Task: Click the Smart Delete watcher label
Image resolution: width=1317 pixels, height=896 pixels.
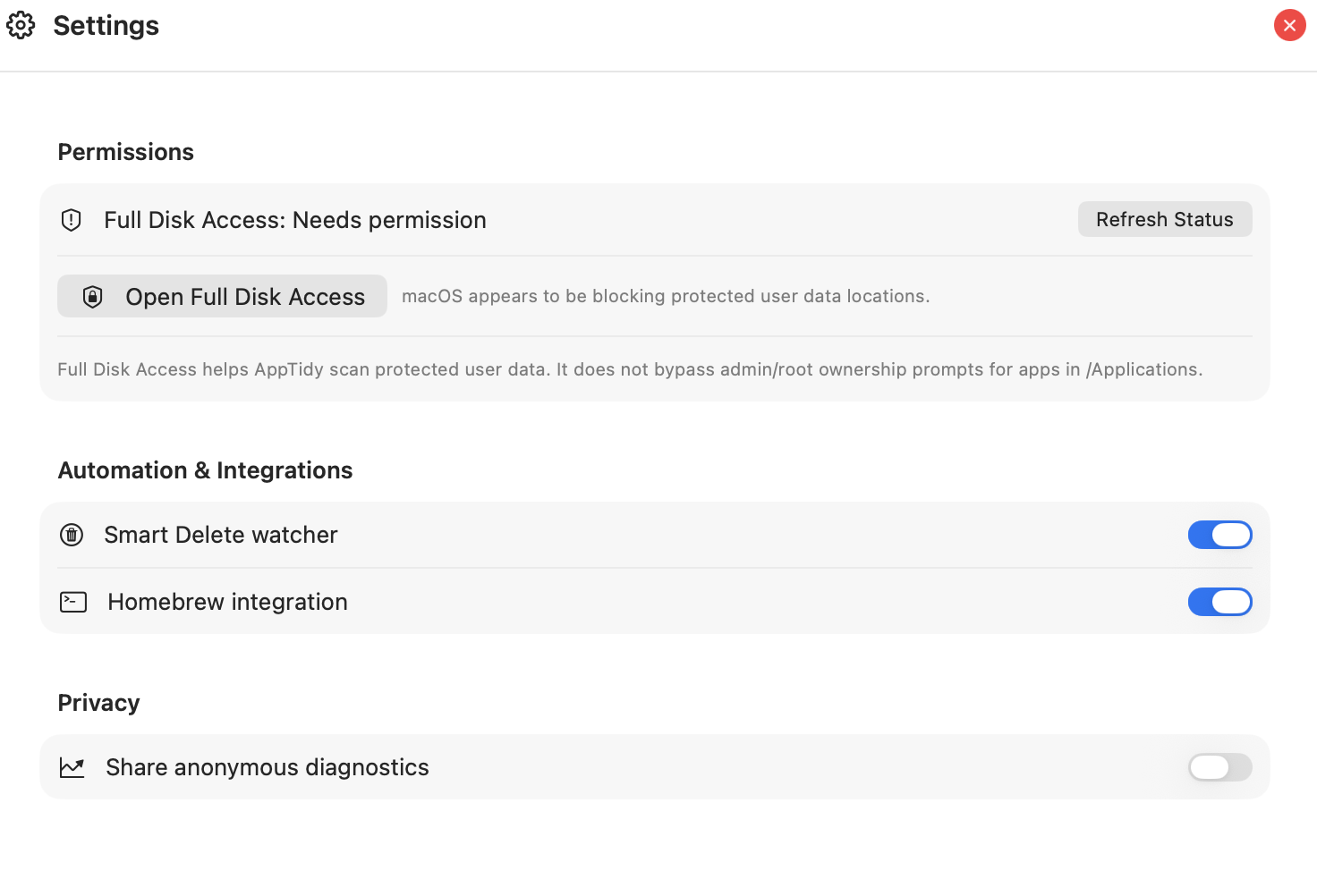Action: (x=221, y=535)
